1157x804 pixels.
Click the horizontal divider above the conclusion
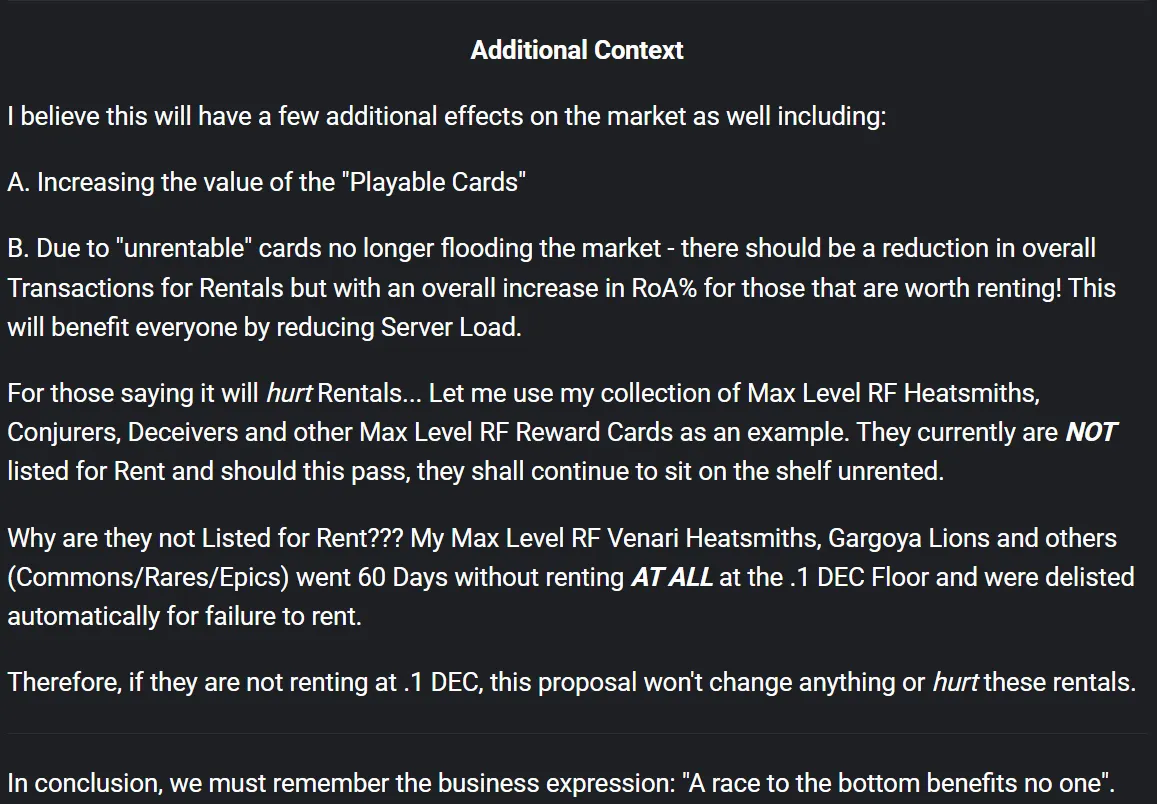pos(578,733)
